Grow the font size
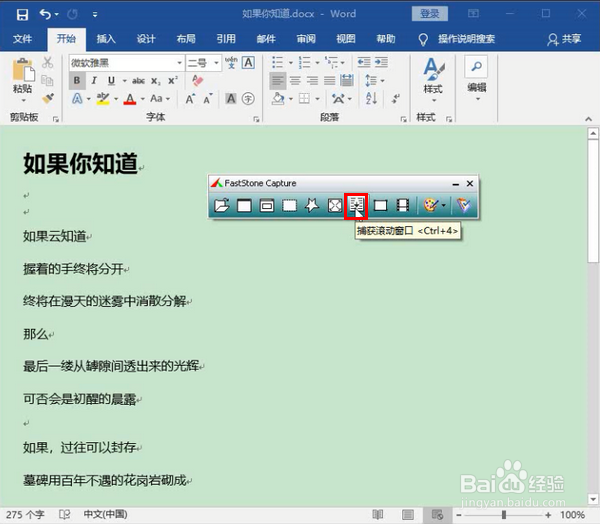The height and width of the screenshot is (524, 600). pyautogui.click(x=190, y=99)
